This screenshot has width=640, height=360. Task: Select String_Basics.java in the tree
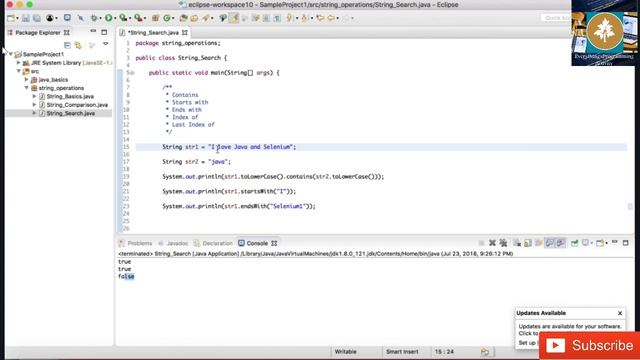pos(70,96)
